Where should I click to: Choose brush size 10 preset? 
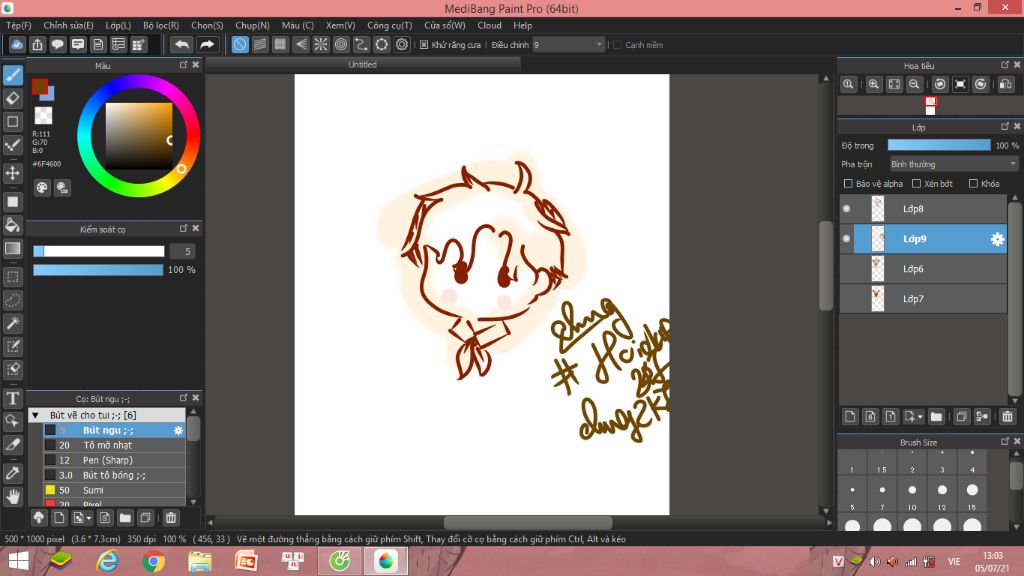click(912, 496)
